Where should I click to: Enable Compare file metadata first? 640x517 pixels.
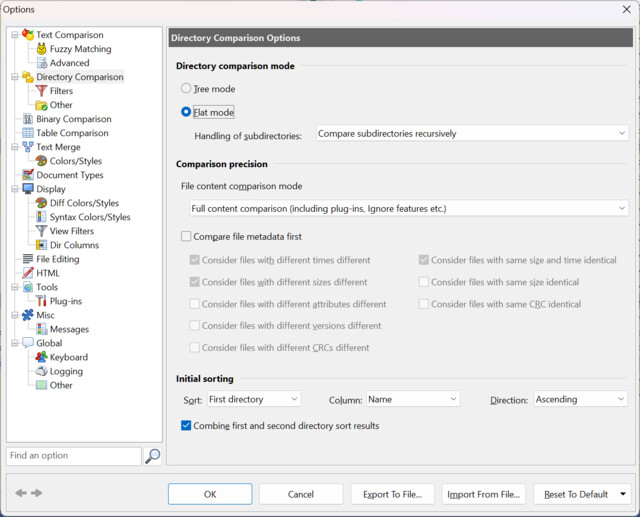pyautogui.click(x=186, y=236)
